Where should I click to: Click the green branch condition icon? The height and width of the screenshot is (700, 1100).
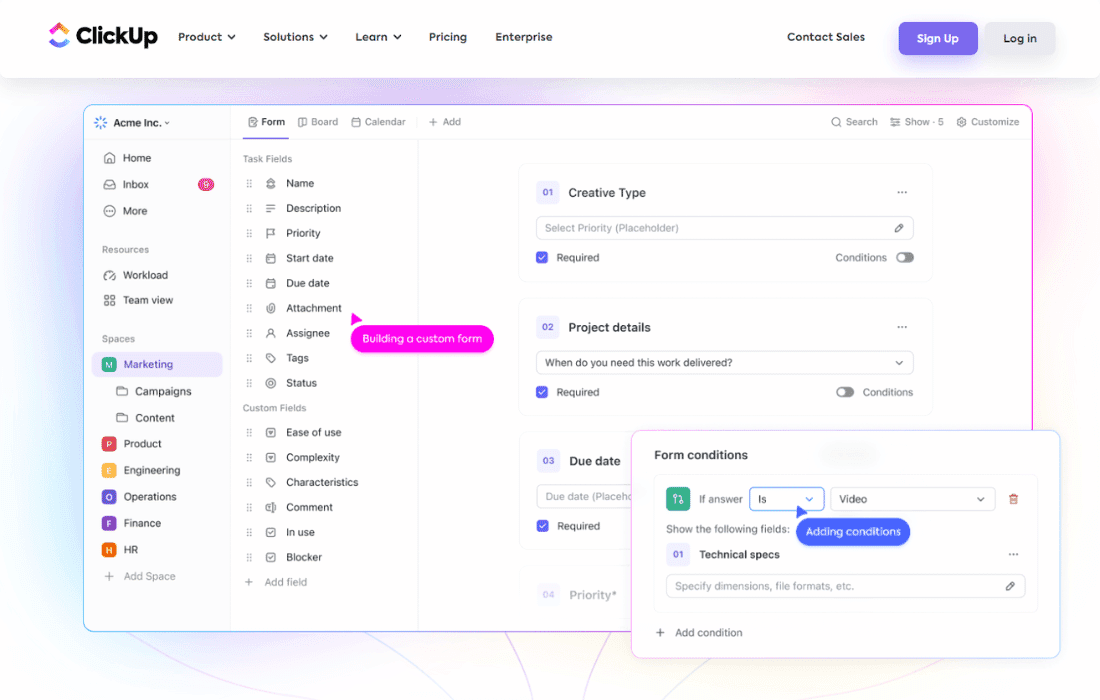[x=678, y=499]
